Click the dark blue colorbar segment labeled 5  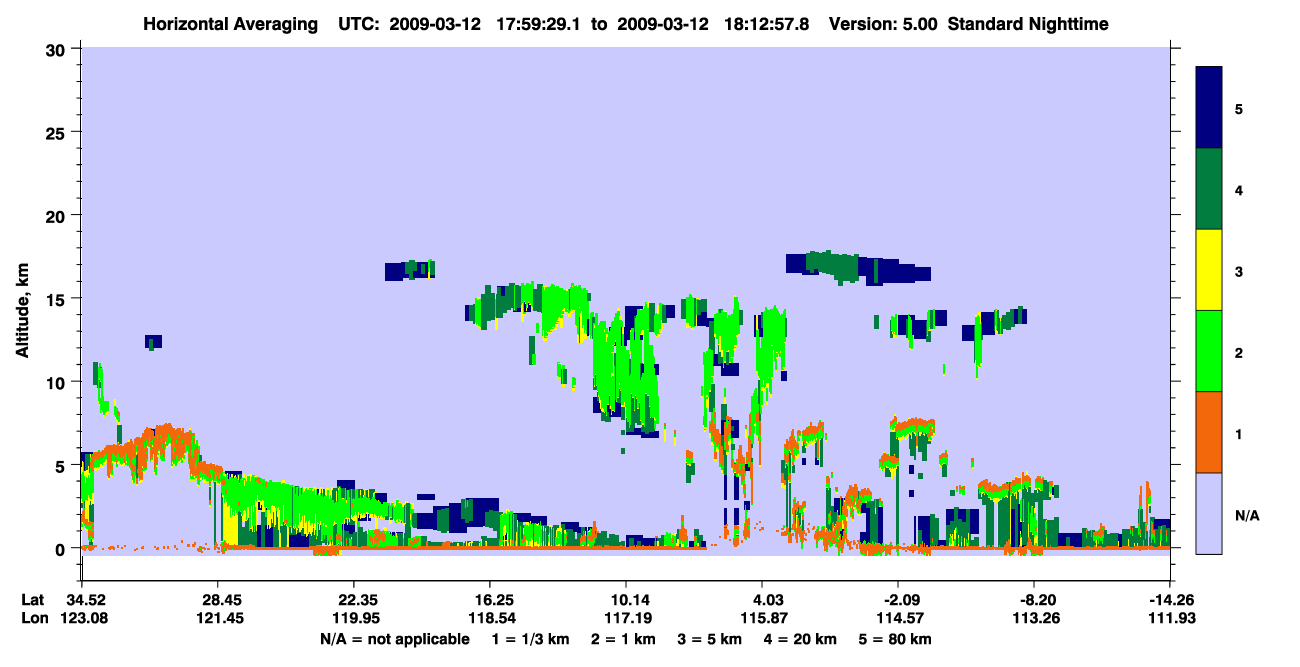(1209, 108)
